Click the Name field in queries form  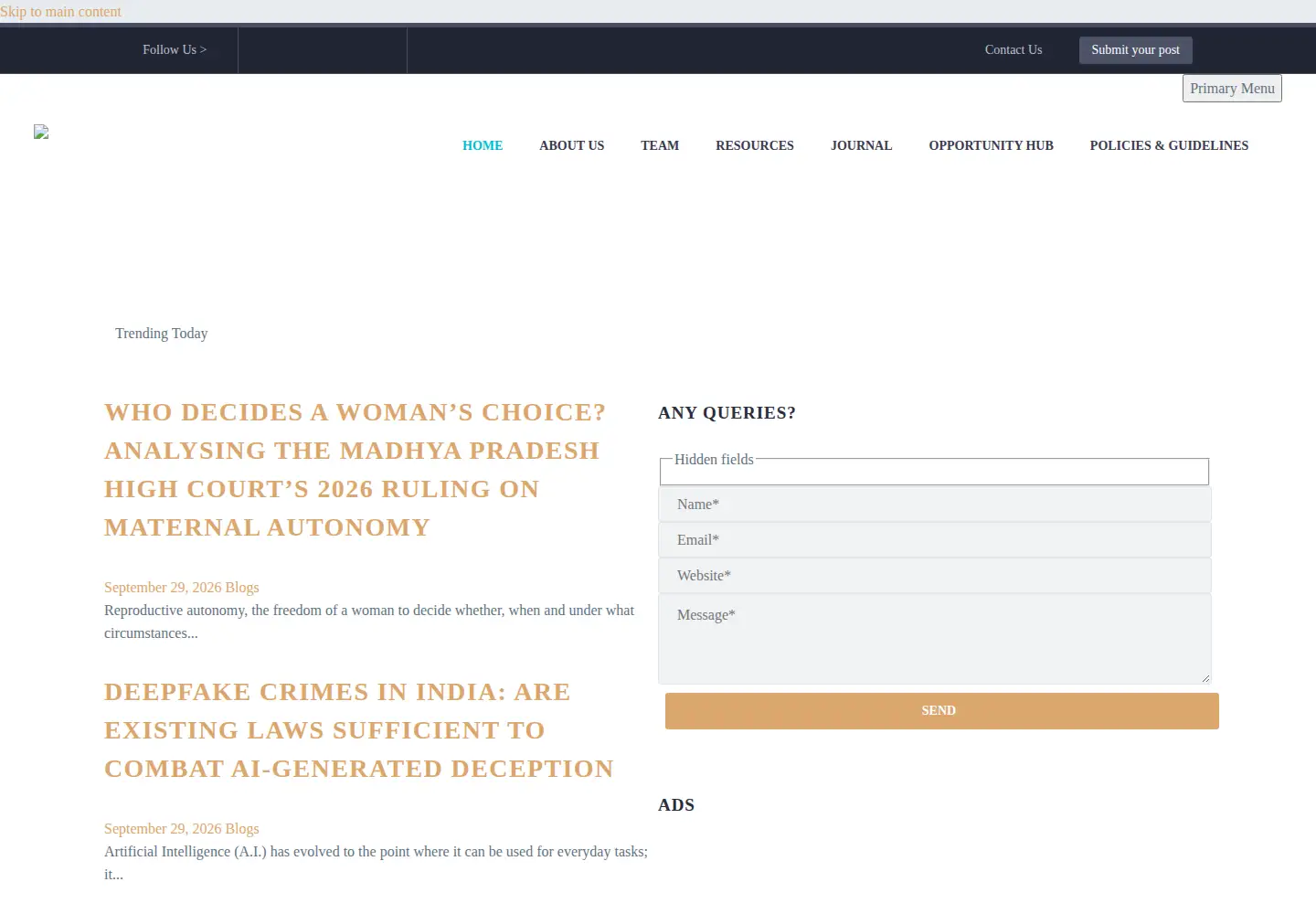[935, 505]
